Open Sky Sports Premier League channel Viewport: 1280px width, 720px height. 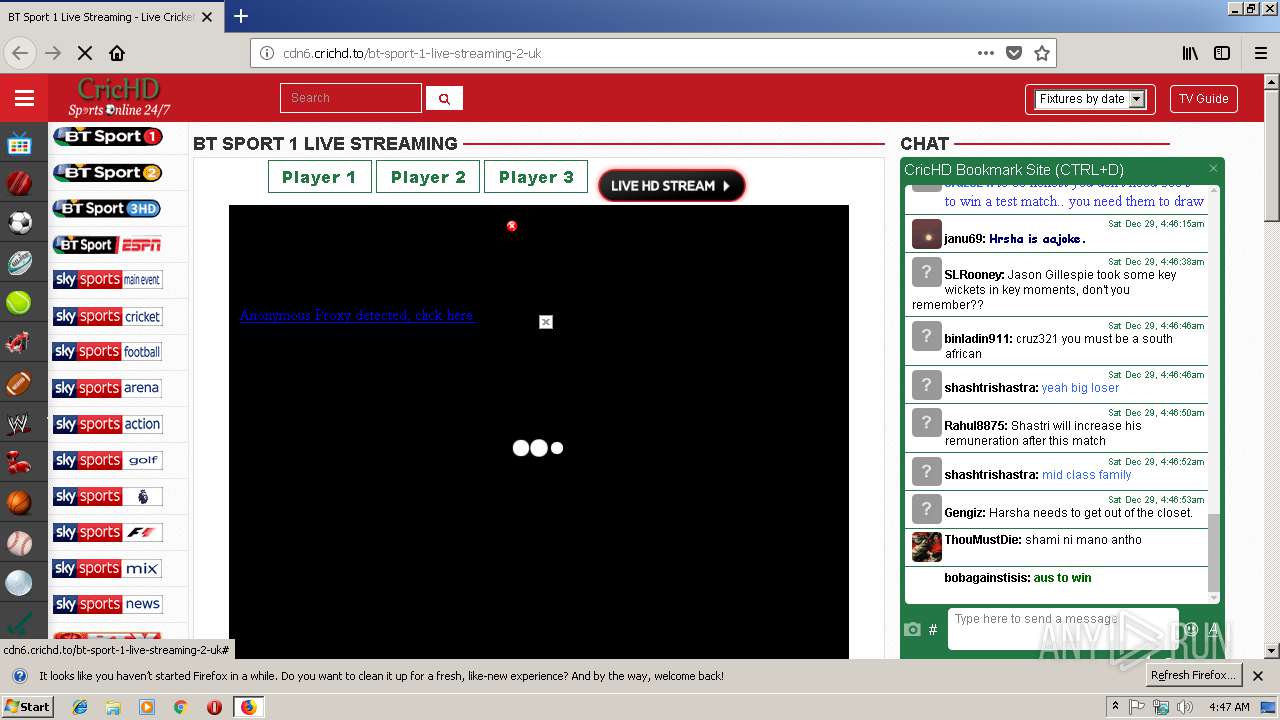point(107,496)
